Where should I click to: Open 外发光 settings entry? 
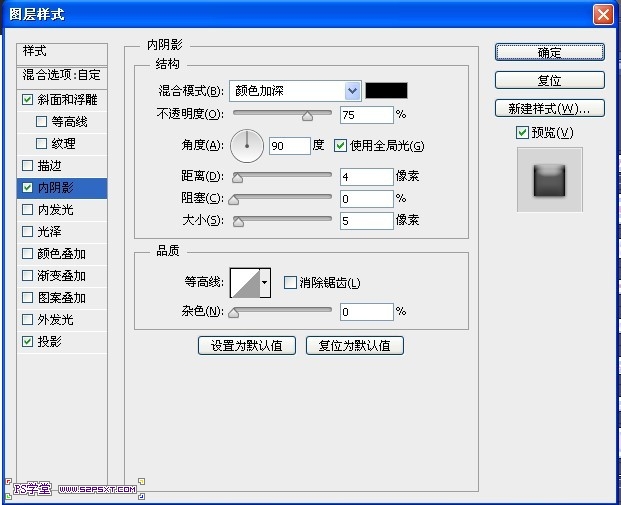55,320
